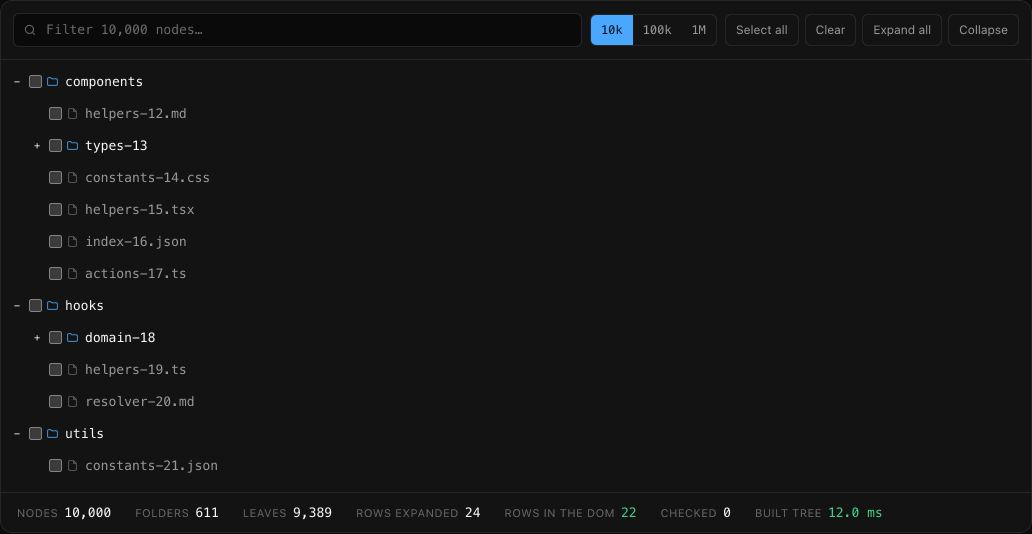Switch to the 10k node count

click(612, 30)
